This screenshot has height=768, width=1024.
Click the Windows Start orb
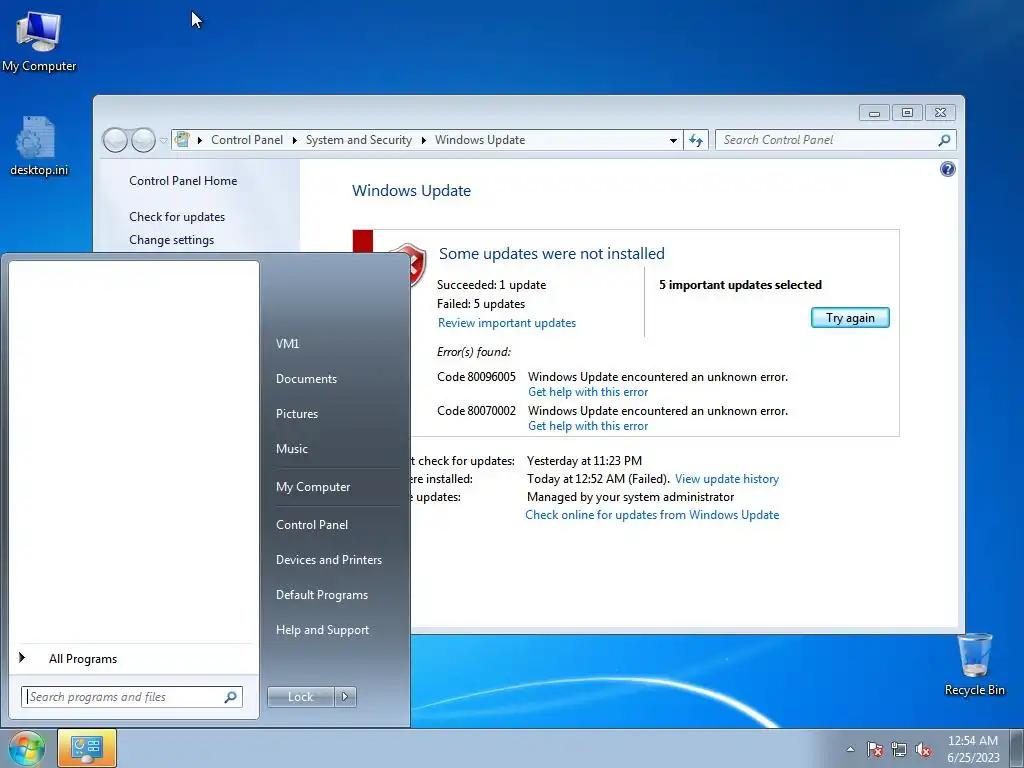coord(26,748)
